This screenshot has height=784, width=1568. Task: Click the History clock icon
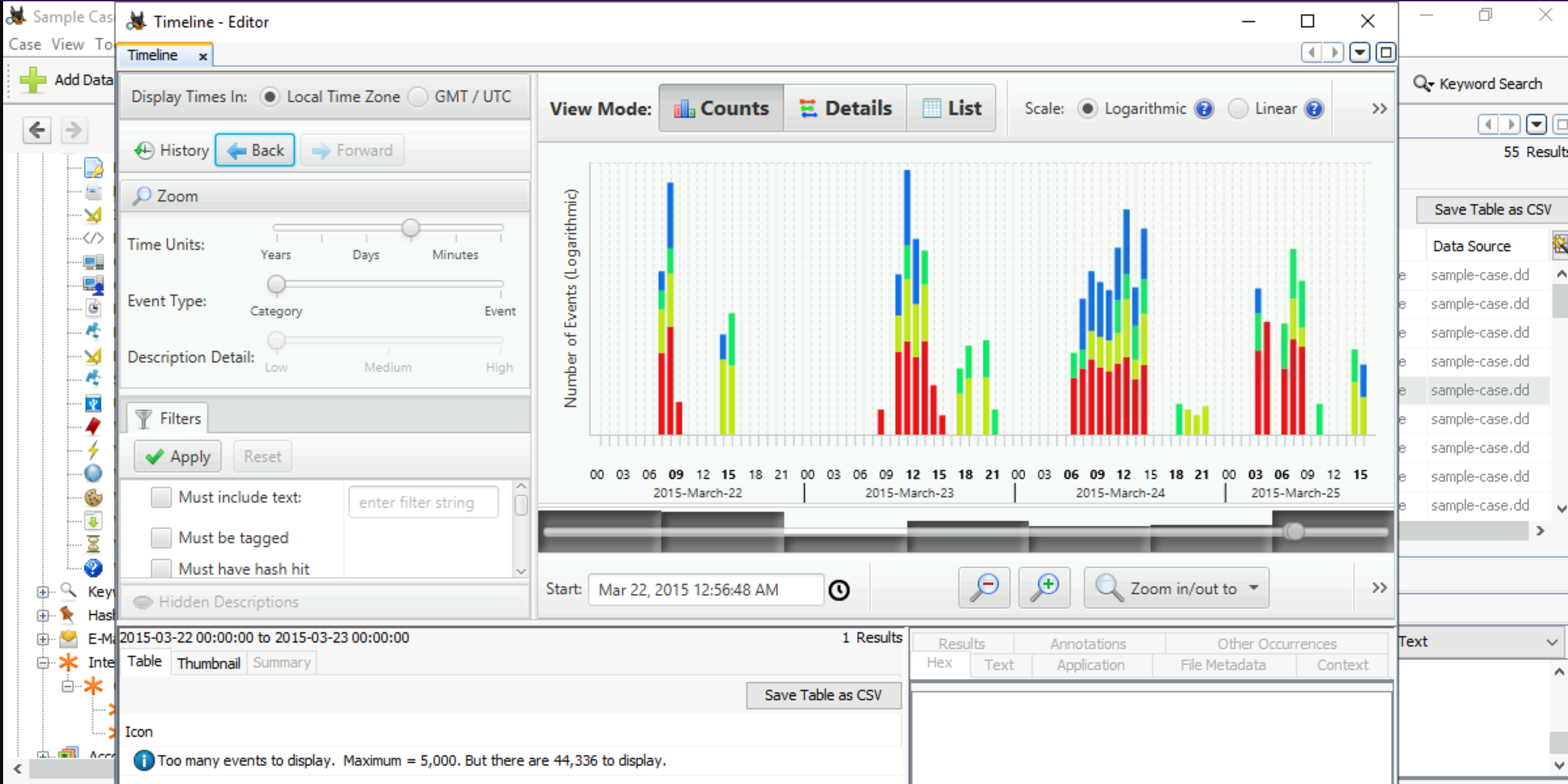click(144, 151)
